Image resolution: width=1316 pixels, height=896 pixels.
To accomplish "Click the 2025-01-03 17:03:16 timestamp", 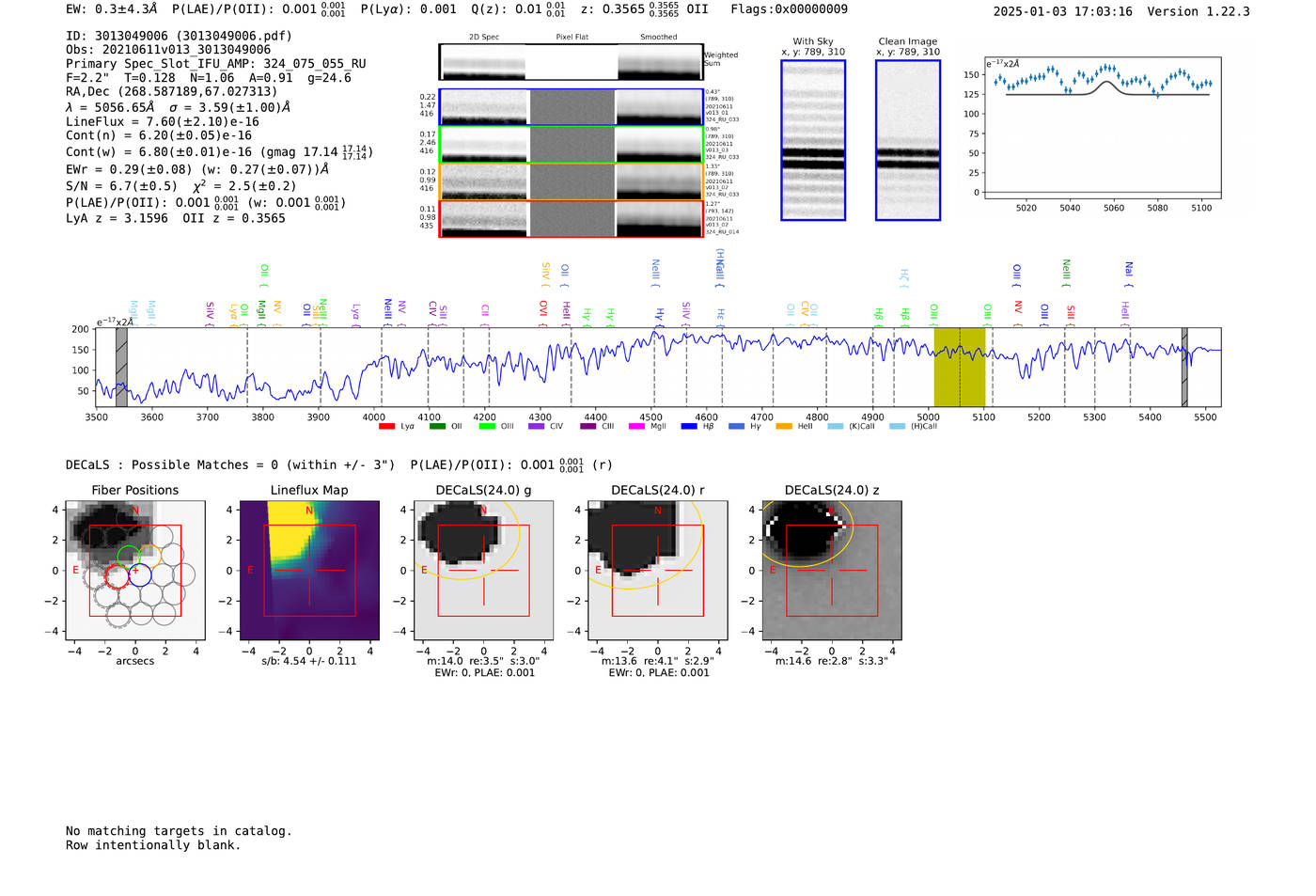I will click(1062, 11).
